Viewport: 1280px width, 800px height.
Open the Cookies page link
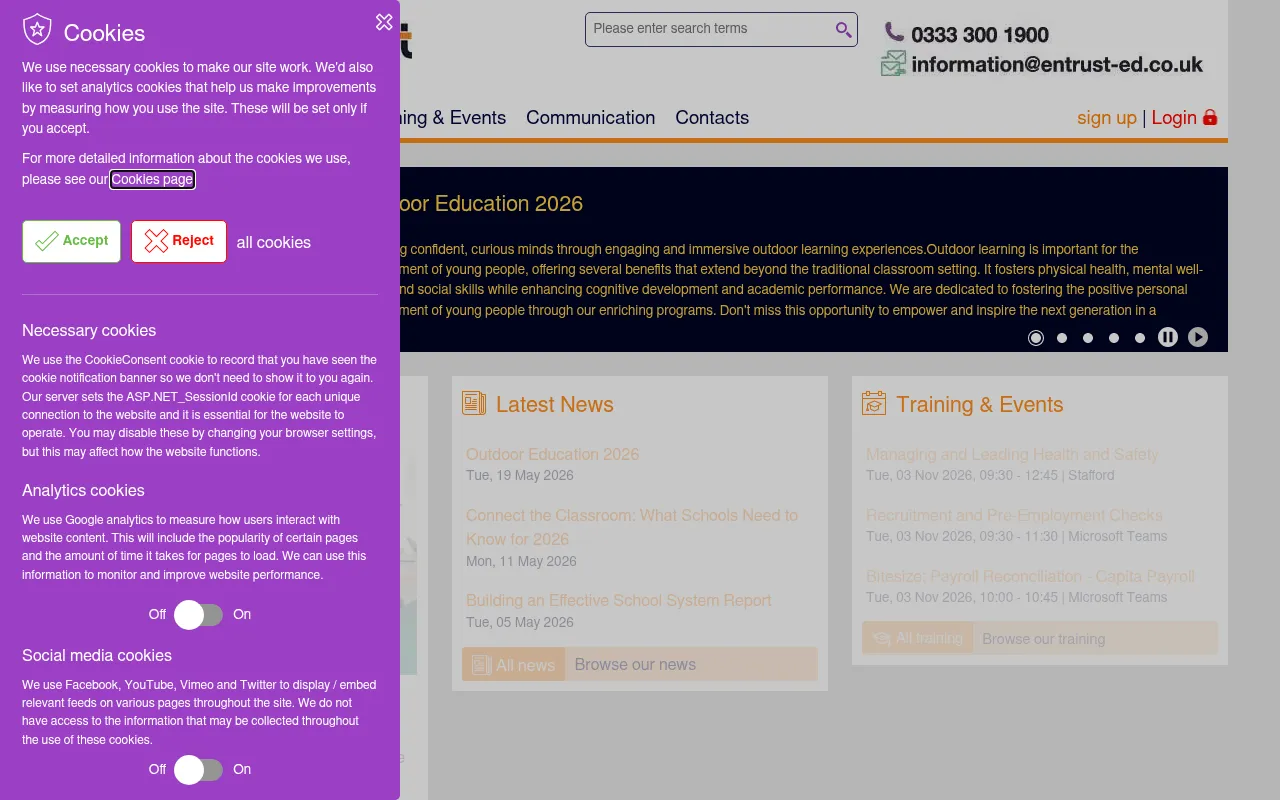point(152,180)
